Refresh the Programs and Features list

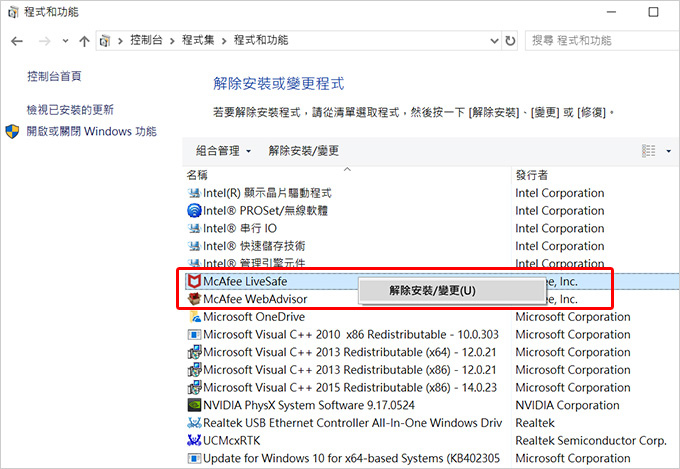pyautogui.click(x=510, y=41)
